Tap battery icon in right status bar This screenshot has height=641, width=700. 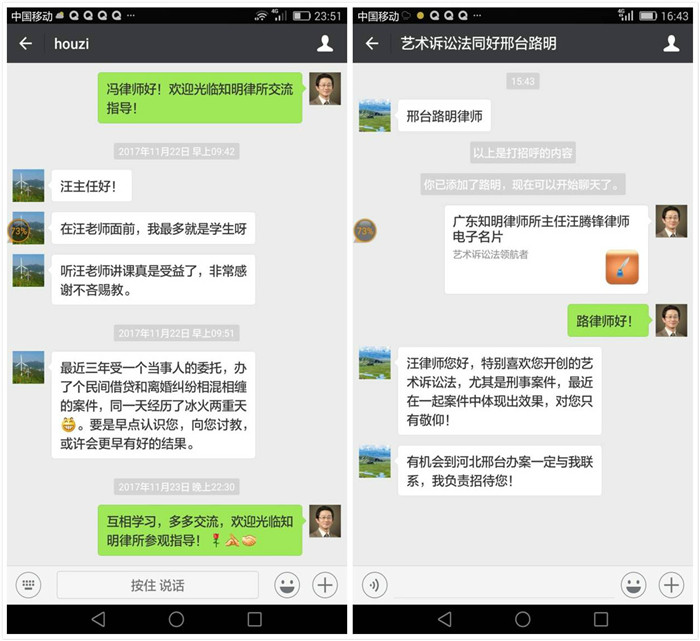[x=648, y=16]
